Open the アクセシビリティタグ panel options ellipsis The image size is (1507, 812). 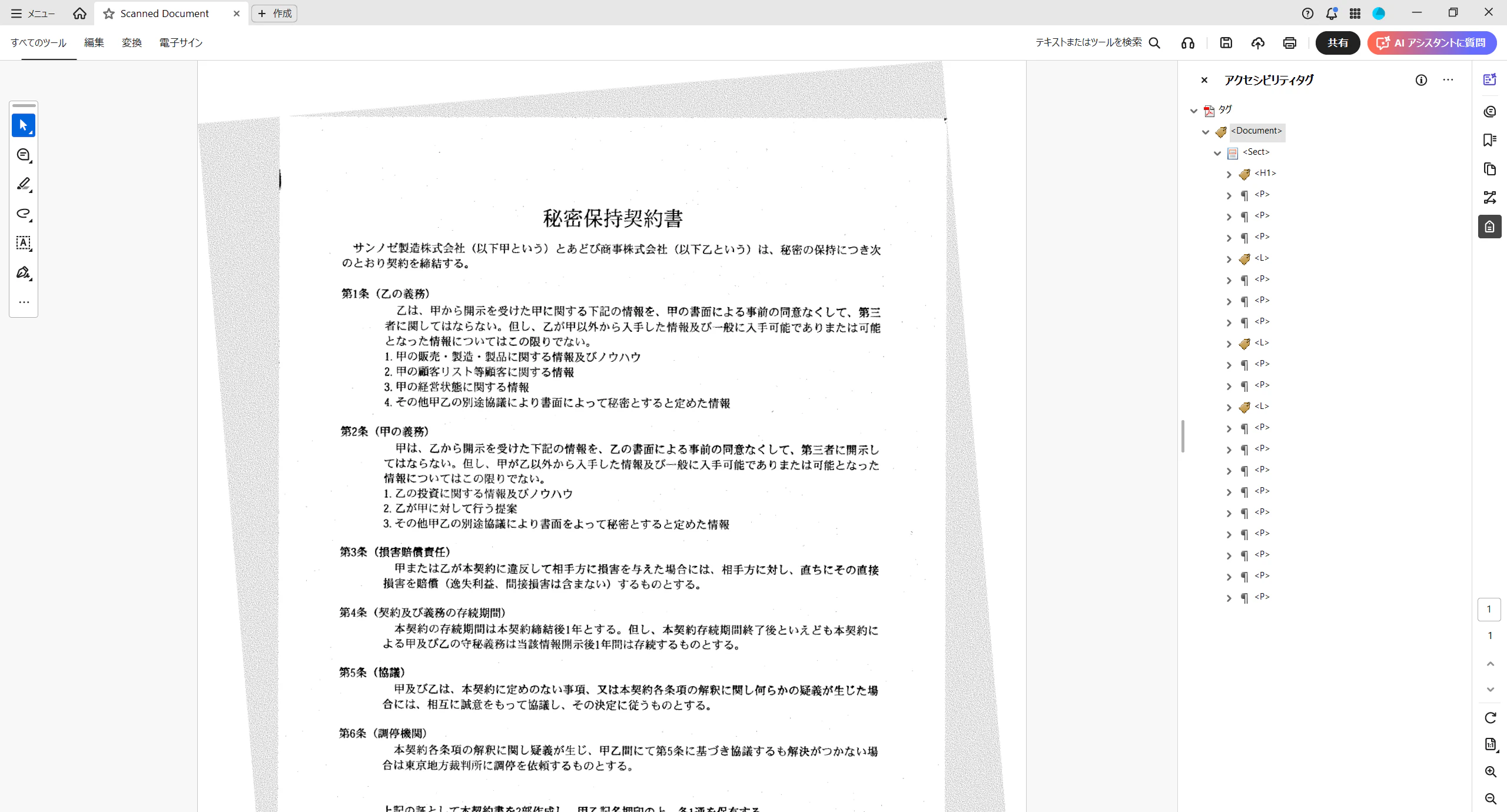1448,80
